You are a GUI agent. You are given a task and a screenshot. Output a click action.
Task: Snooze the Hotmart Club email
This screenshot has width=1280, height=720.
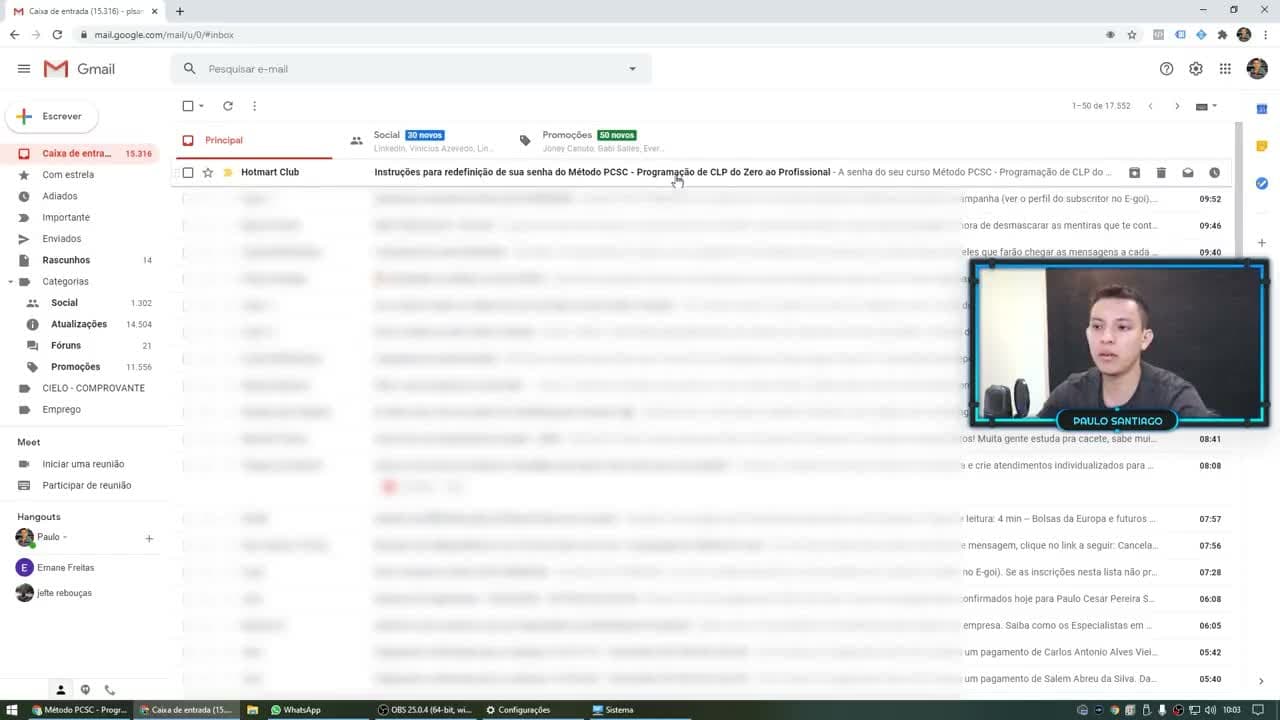coord(1214,173)
